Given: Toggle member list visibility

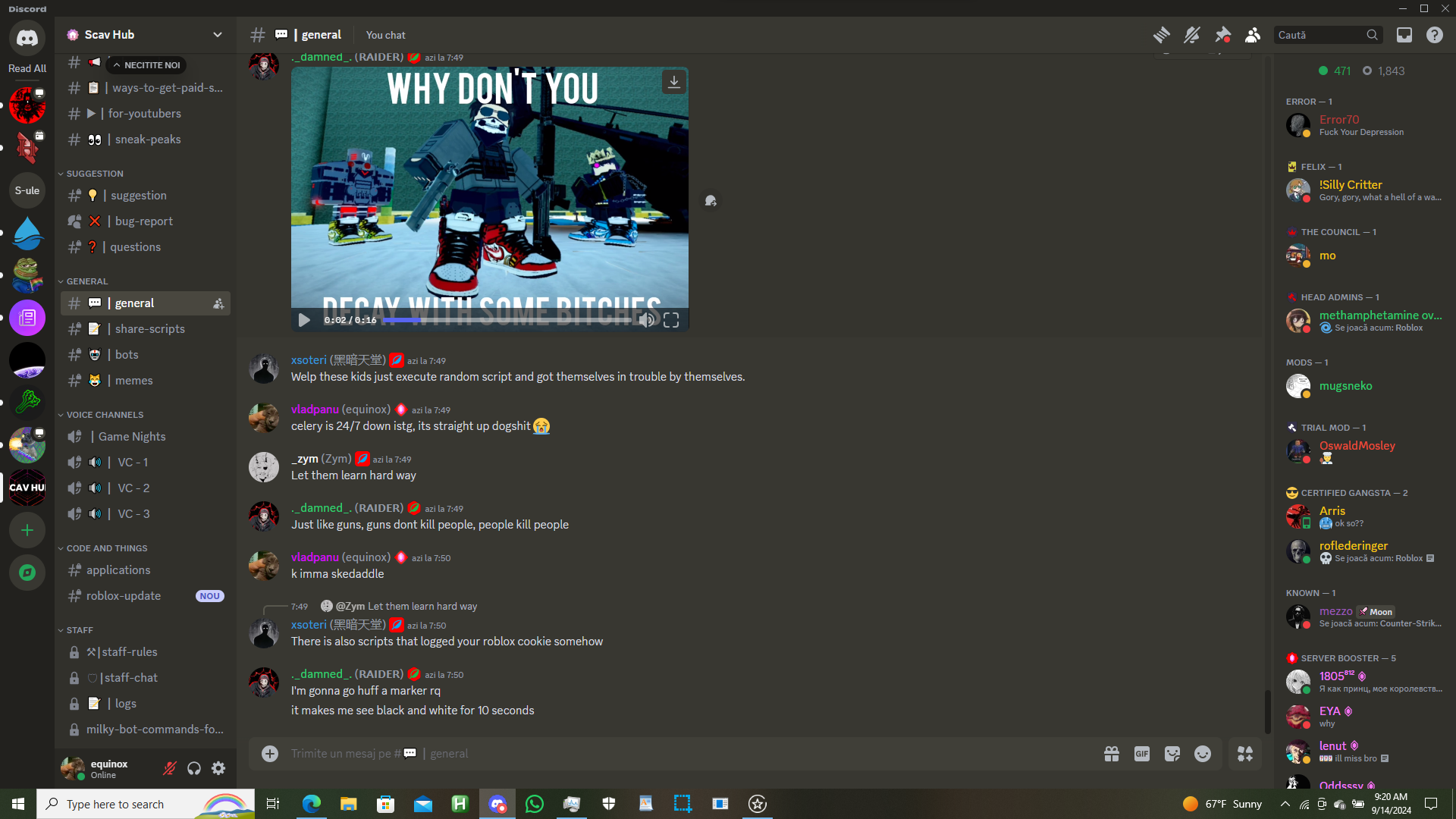Looking at the screenshot, I should 1253,35.
